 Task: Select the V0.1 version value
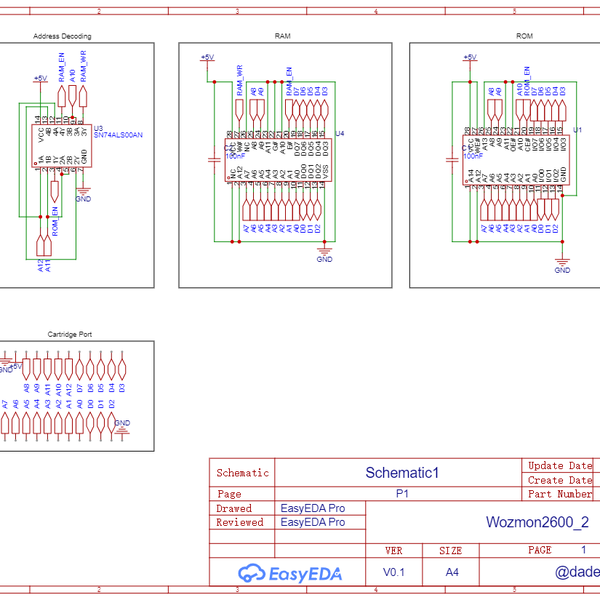pyautogui.click(x=395, y=572)
